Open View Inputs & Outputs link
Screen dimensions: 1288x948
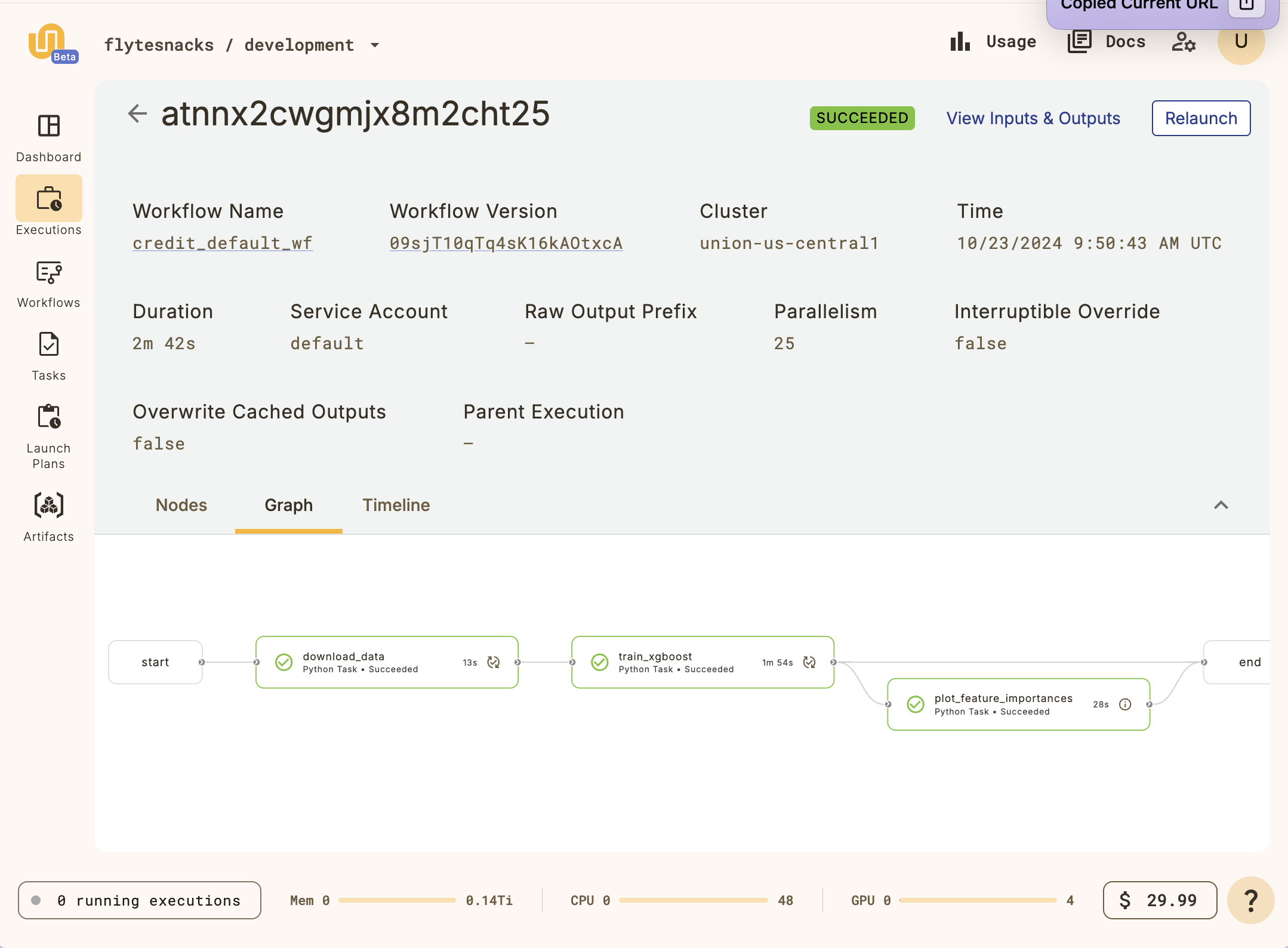click(x=1033, y=118)
